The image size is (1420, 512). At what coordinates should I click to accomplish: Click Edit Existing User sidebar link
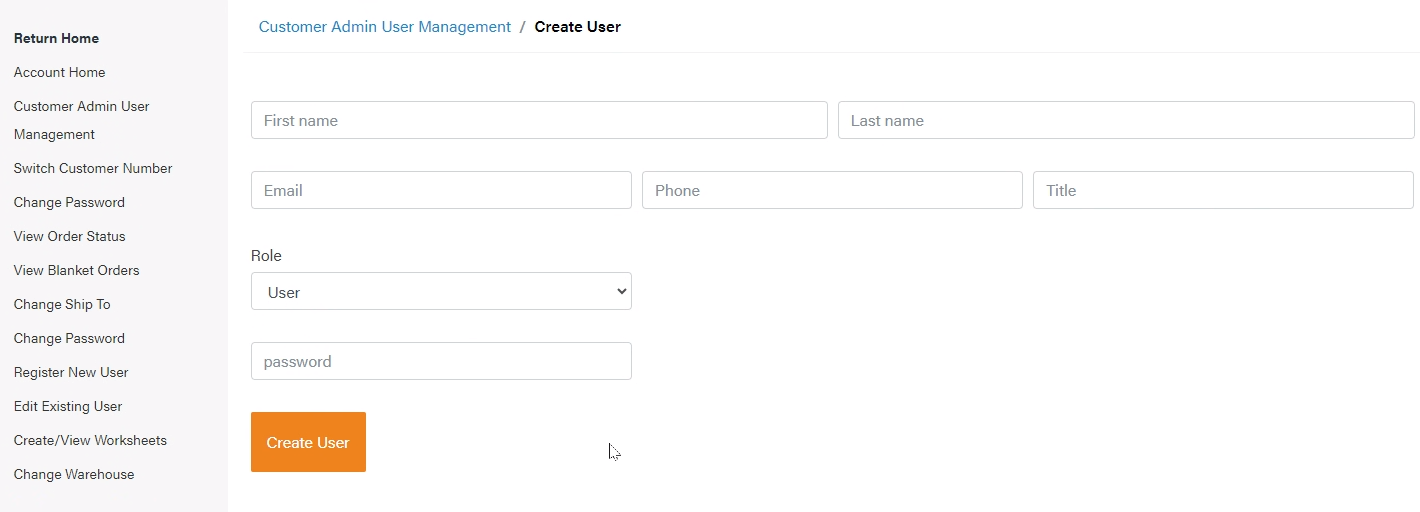coord(68,406)
